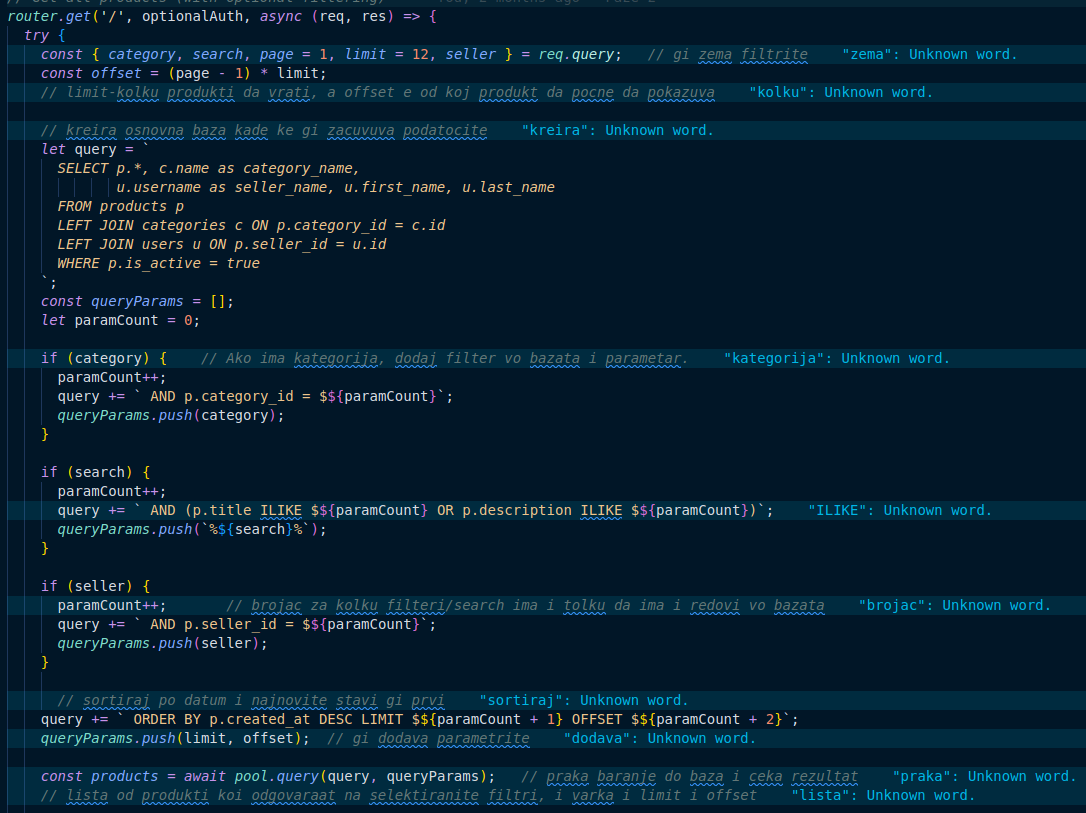Place cursor on the WHERE p.is_active line
Image resolution: width=1086 pixels, height=813 pixels.
coord(158,263)
